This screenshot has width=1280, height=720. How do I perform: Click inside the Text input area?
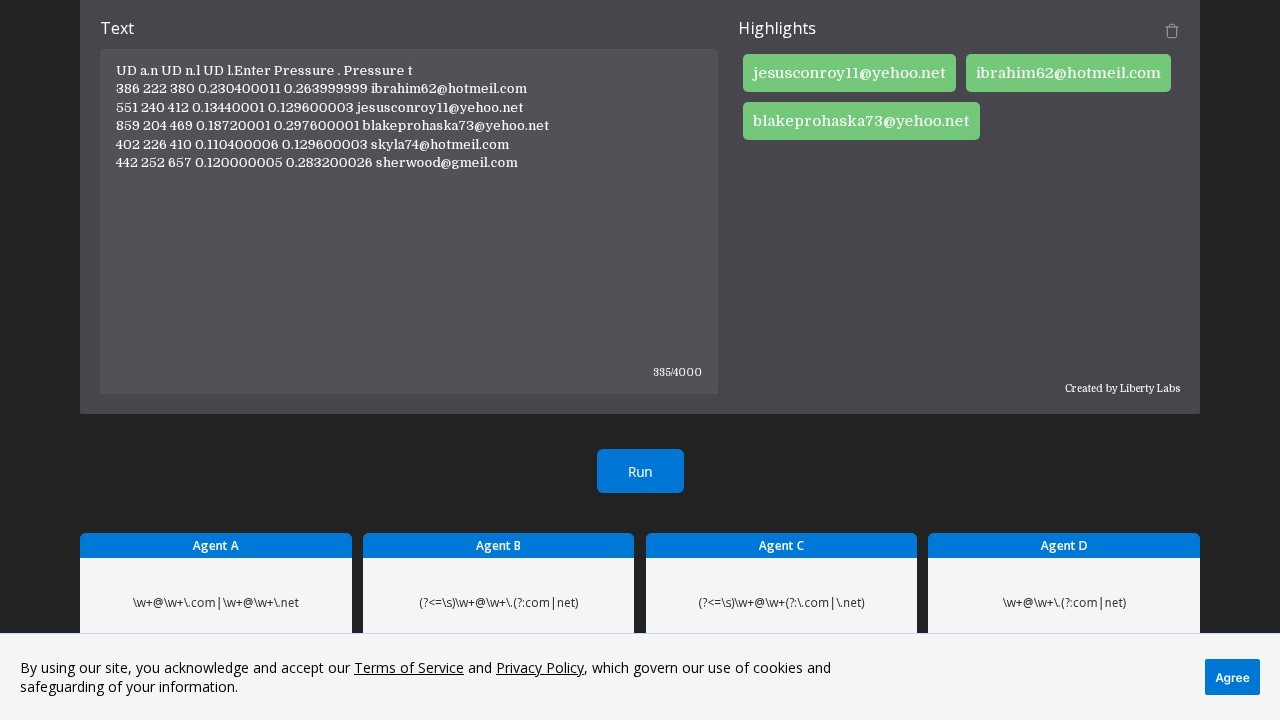408,270
